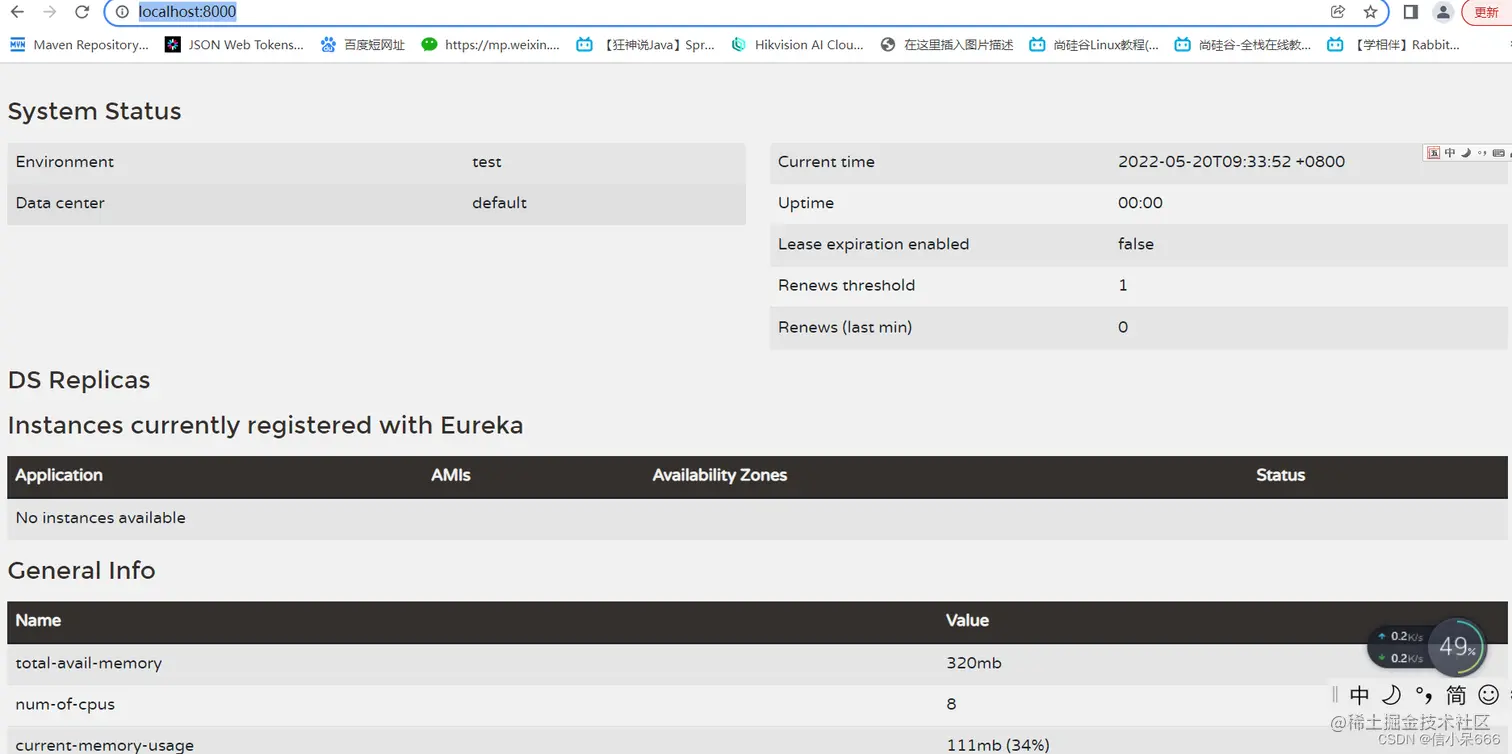Click the Lease expiration enabled value 'false'
1512x754 pixels.
[1136, 244]
